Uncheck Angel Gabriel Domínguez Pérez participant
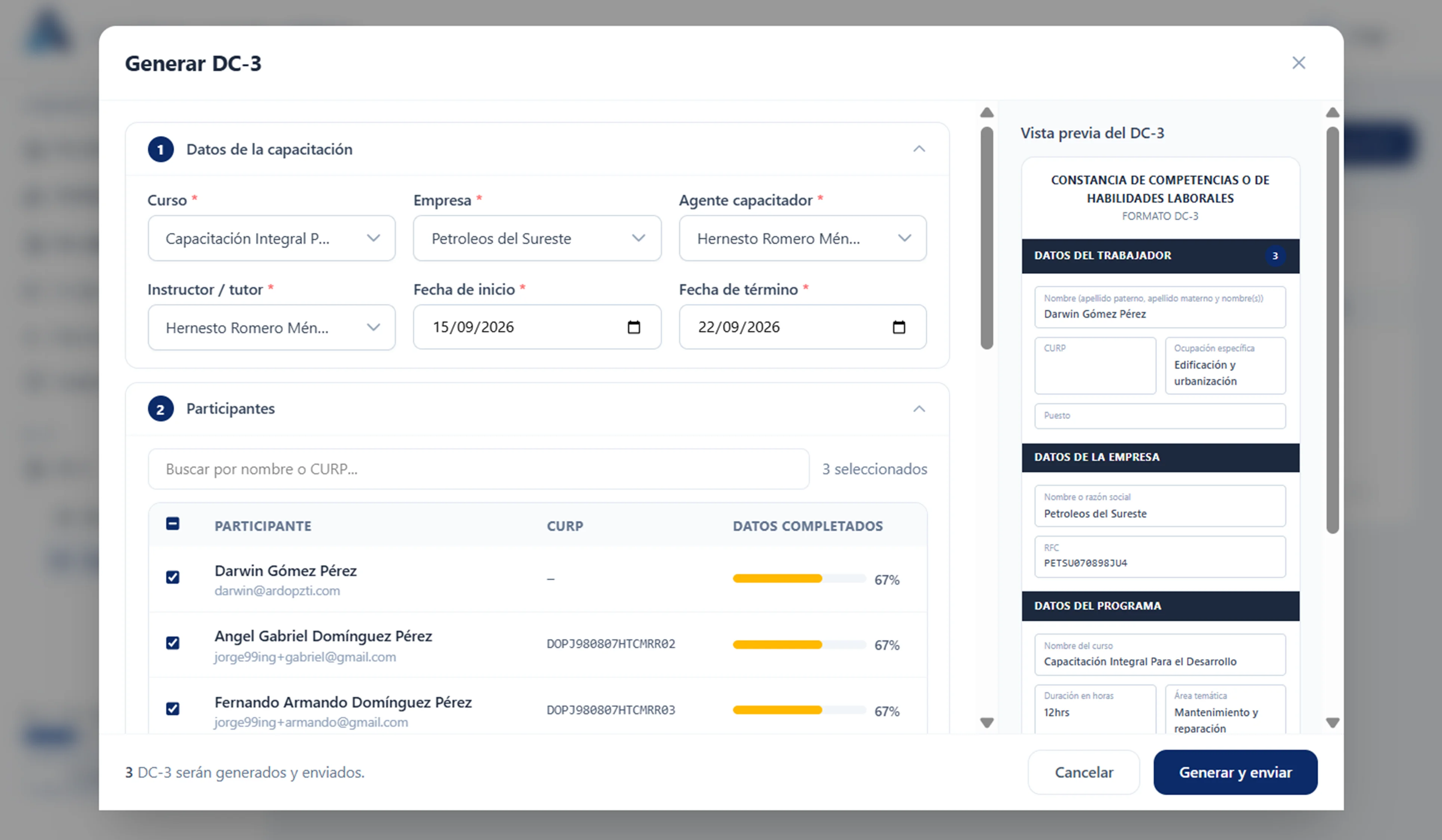Image resolution: width=1442 pixels, height=840 pixels. [173, 643]
